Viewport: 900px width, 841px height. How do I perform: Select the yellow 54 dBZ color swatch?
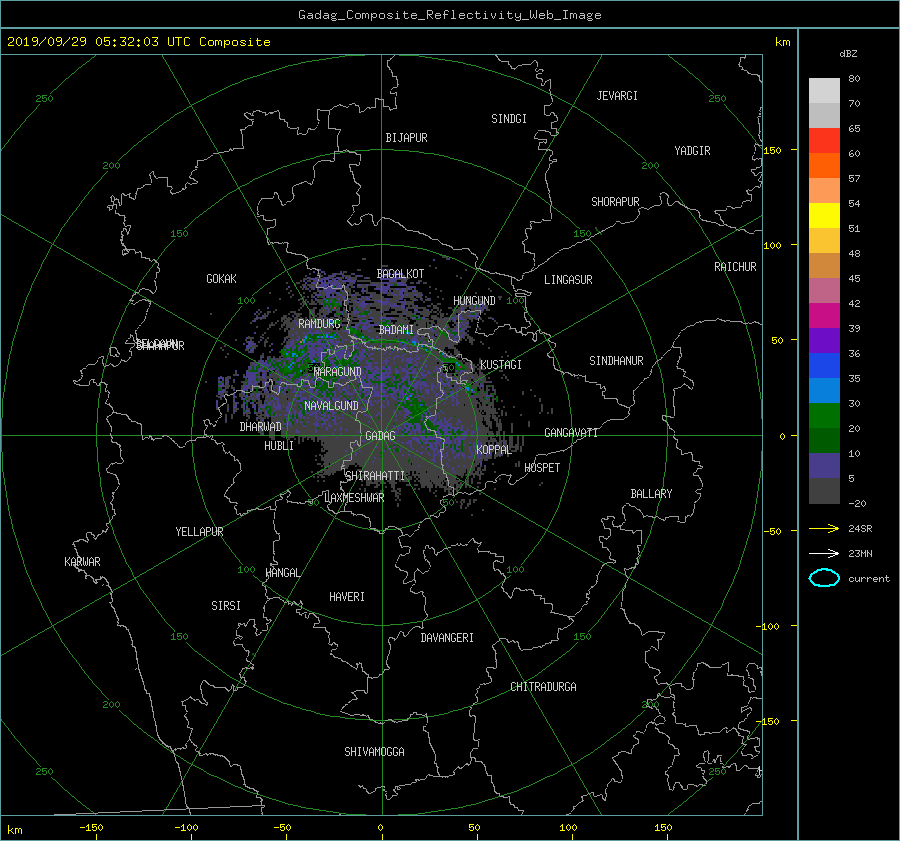click(x=824, y=215)
